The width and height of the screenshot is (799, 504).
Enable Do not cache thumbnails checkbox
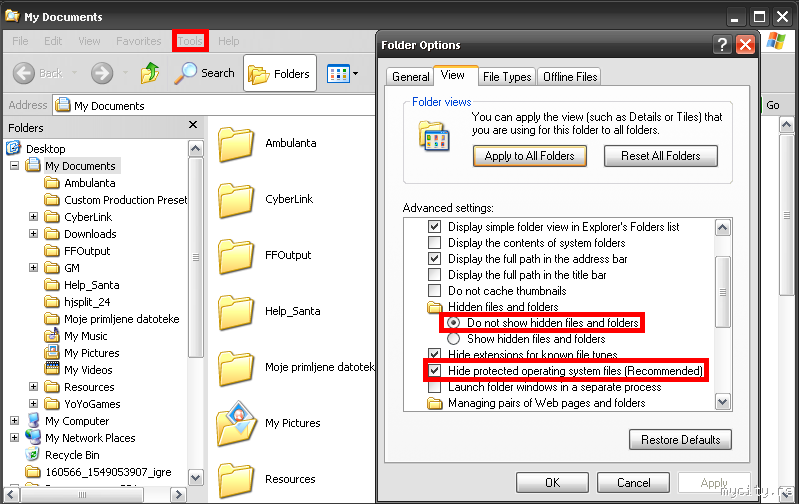434,290
